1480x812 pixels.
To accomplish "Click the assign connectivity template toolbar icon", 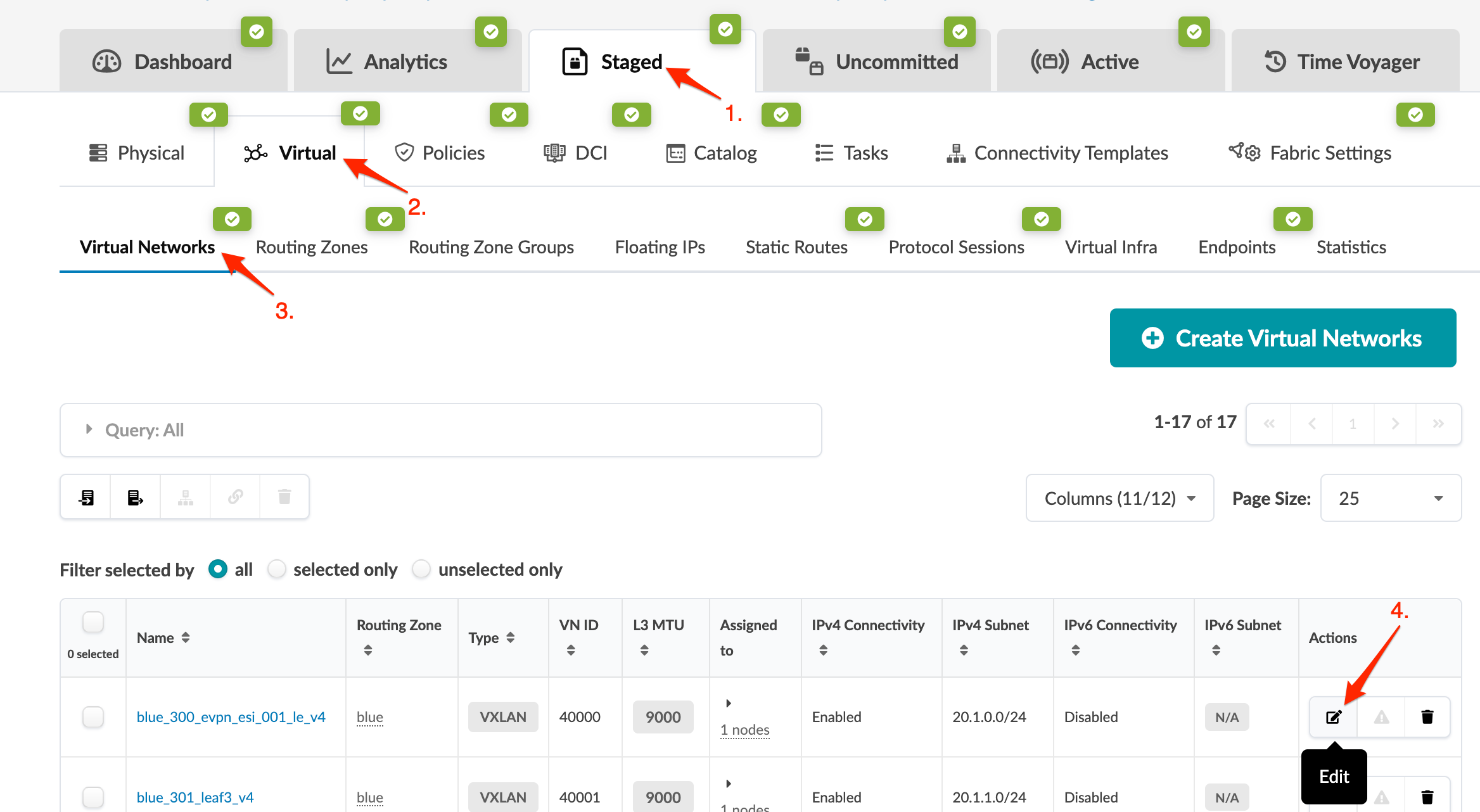I will [185, 497].
